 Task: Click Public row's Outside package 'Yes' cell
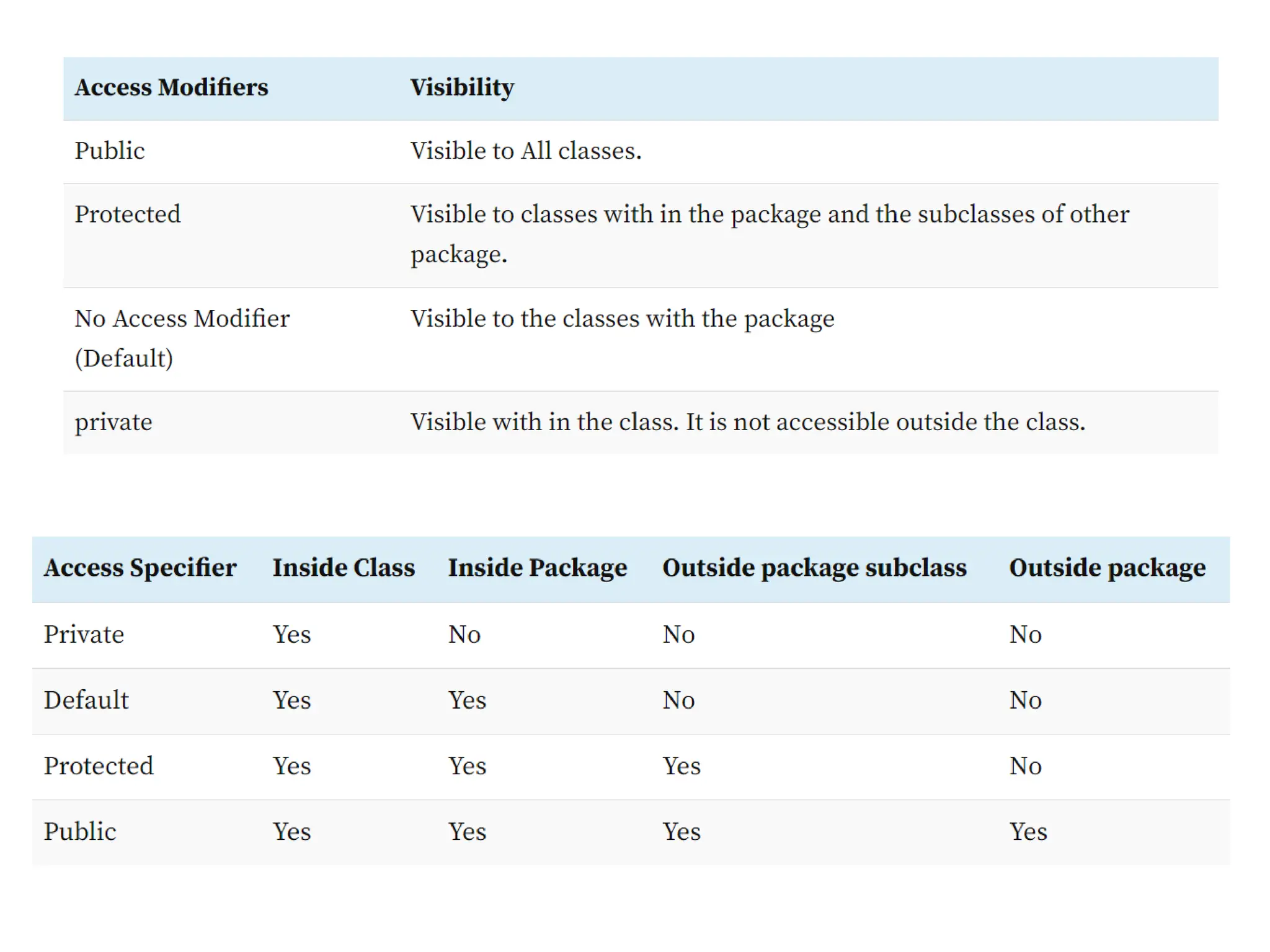click(x=1028, y=832)
